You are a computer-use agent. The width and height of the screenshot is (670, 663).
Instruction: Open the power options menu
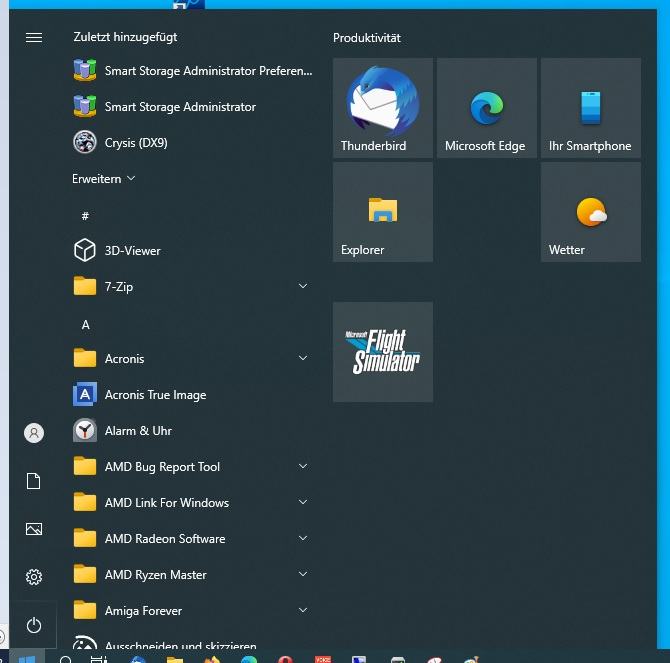[x=34, y=625]
